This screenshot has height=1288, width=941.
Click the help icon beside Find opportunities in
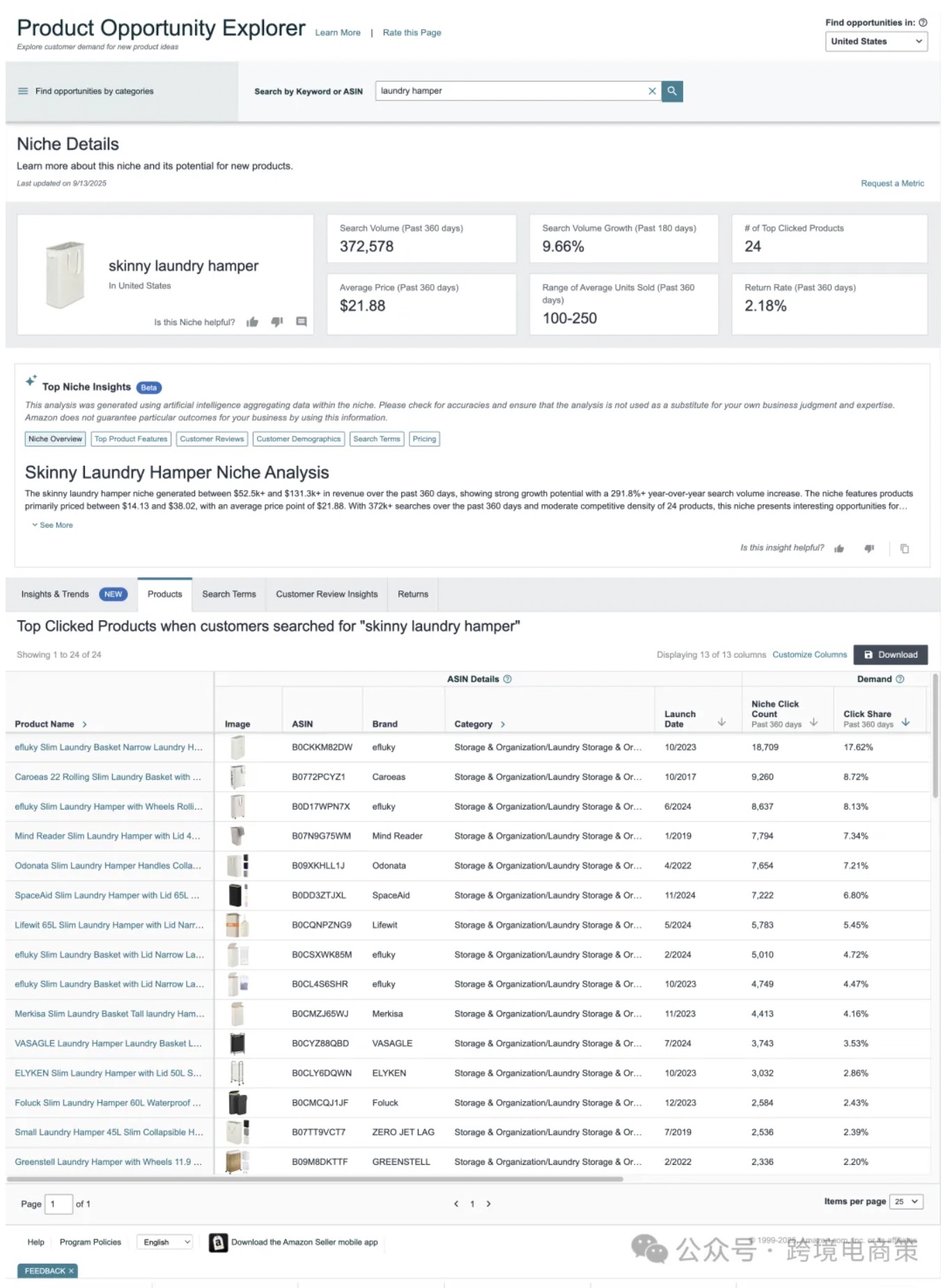click(x=923, y=22)
